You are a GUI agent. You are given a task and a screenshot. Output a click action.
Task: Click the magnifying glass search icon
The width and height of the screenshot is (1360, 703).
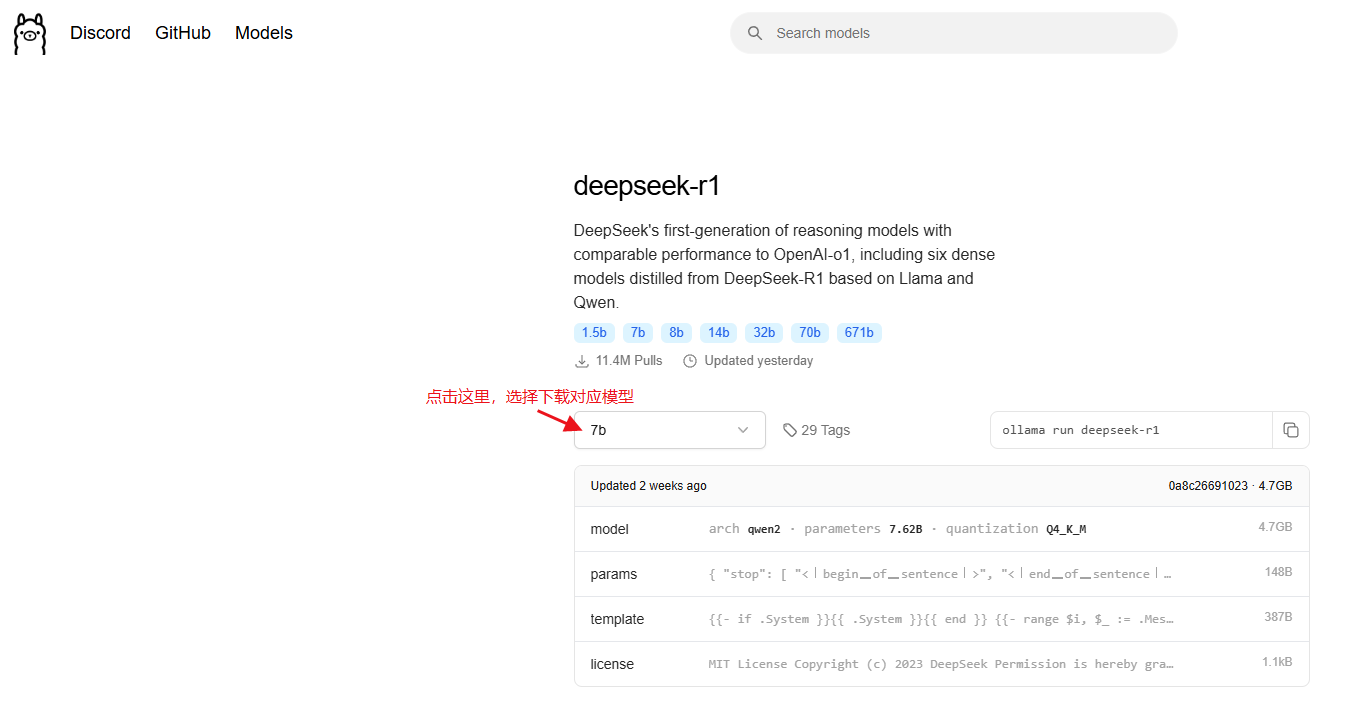tap(755, 32)
